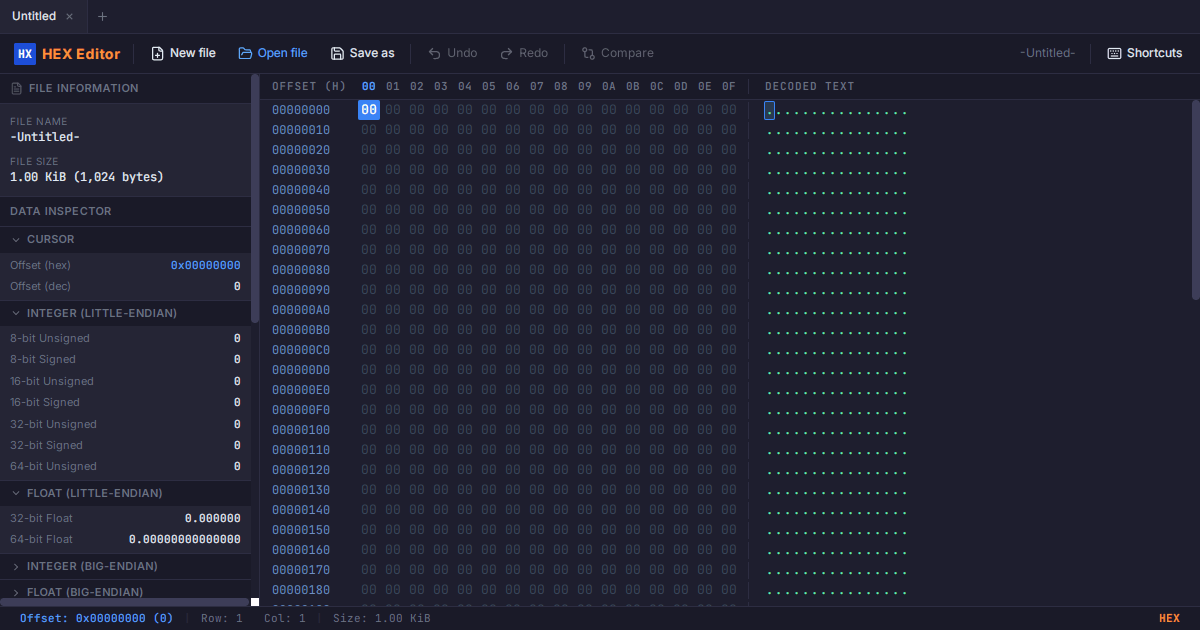Click the first decoded text character in row 00000000
The width and height of the screenshot is (1200, 630).
point(769,110)
